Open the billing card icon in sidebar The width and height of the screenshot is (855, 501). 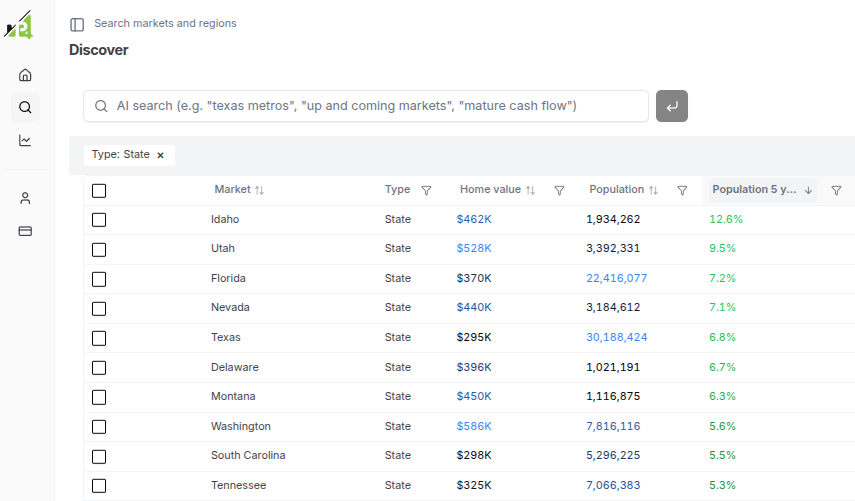click(x=25, y=231)
